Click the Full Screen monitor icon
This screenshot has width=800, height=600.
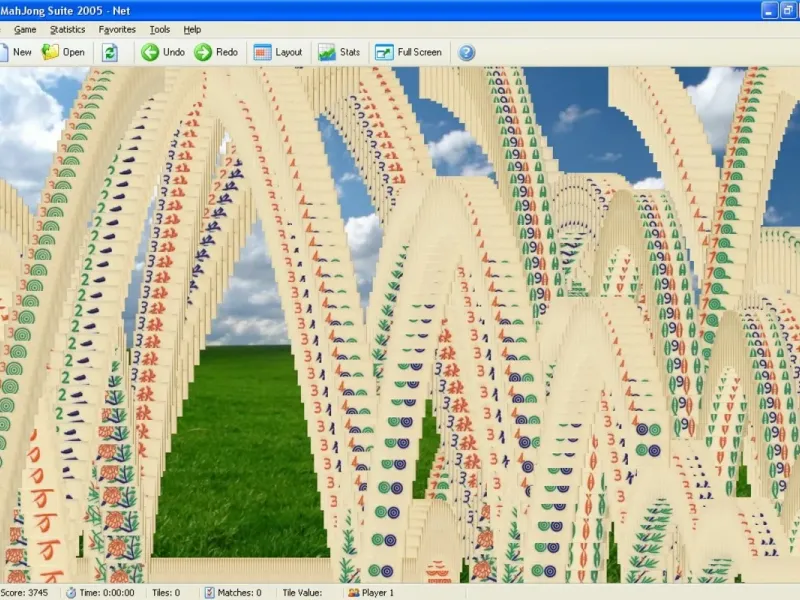tap(384, 52)
